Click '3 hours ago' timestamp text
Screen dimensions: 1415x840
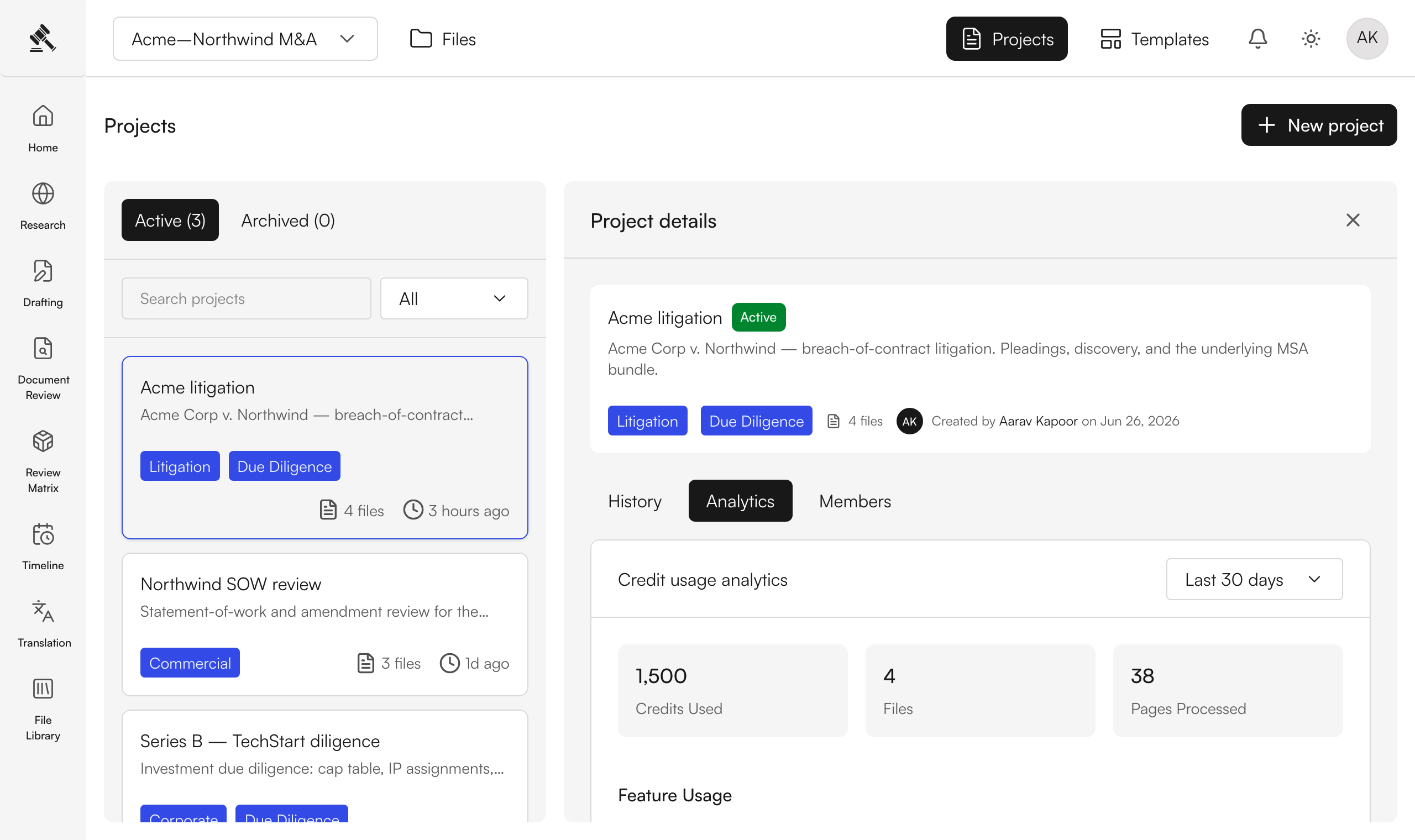click(x=469, y=511)
